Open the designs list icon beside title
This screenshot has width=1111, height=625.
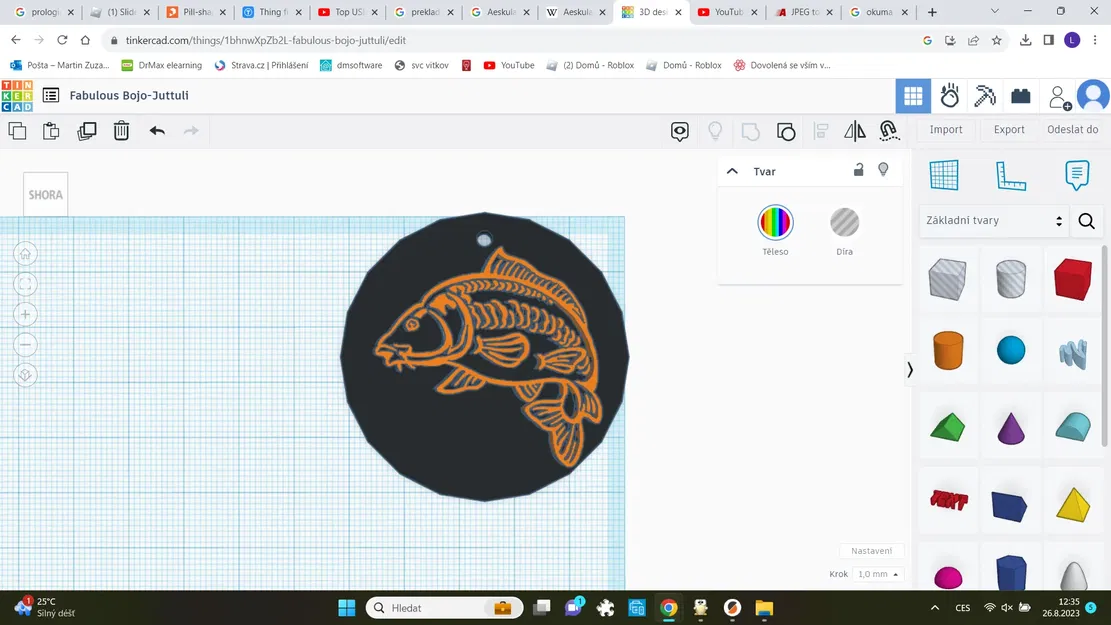(51, 95)
